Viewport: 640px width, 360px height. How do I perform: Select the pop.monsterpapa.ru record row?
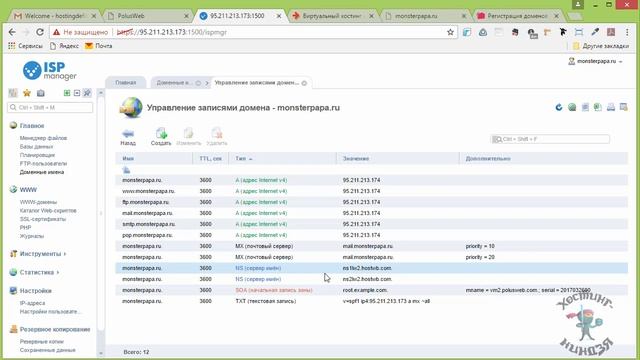tap(371, 235)
